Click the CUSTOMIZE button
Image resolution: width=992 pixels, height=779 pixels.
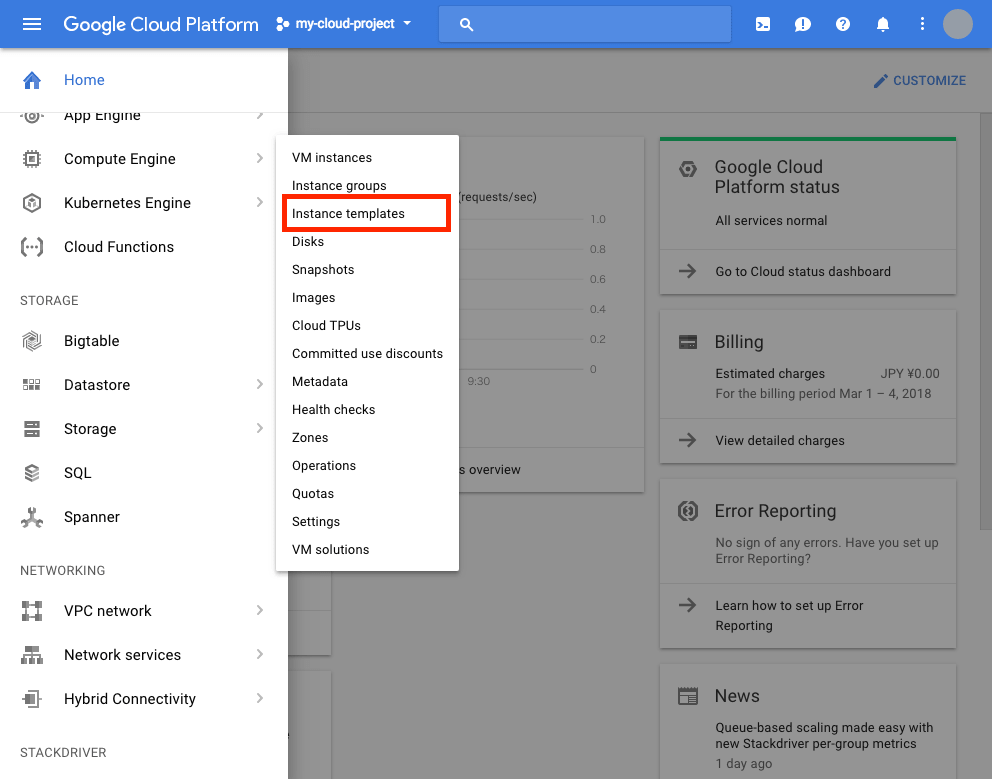pos(919,80)
